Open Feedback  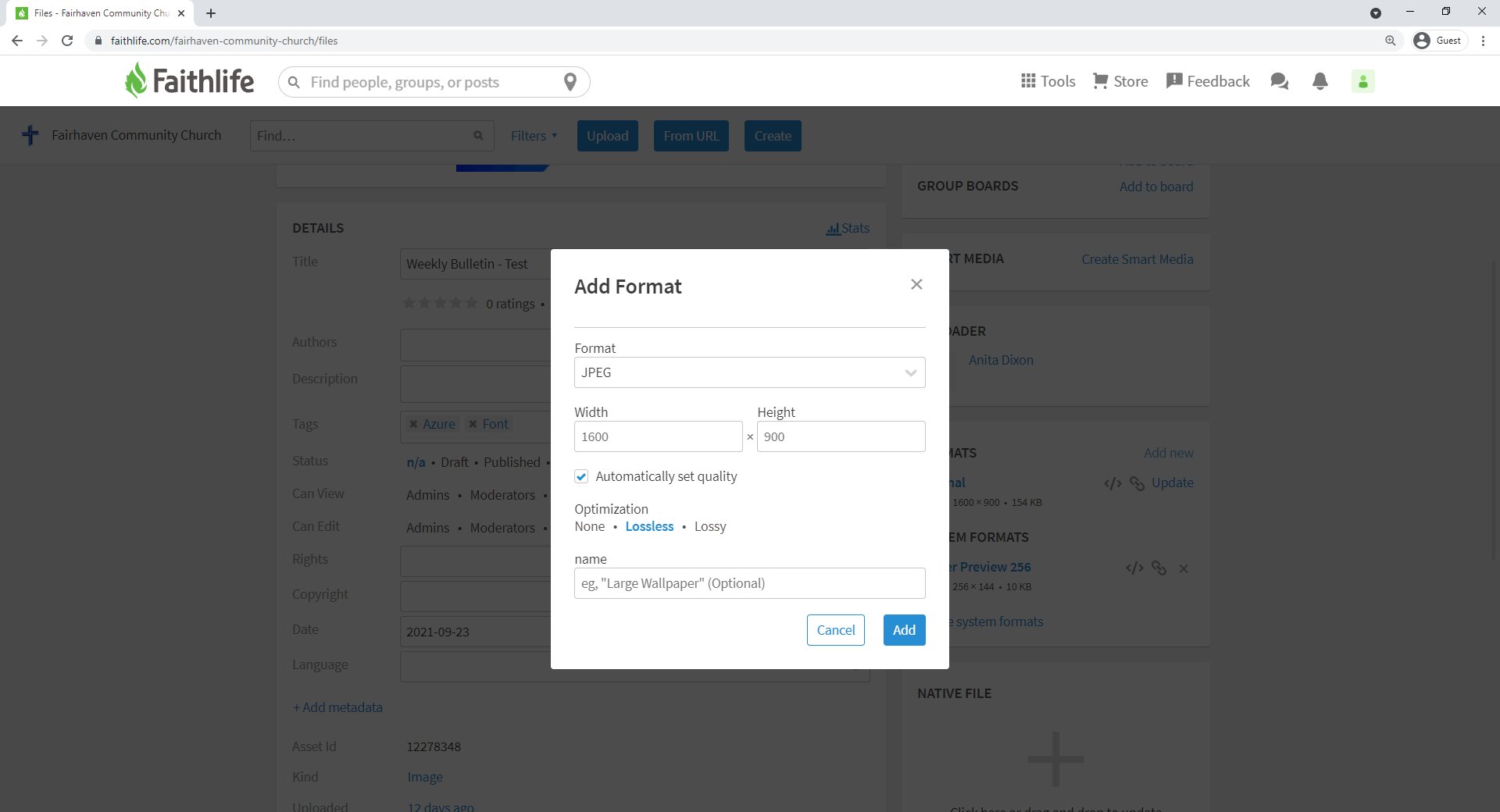1207,81
